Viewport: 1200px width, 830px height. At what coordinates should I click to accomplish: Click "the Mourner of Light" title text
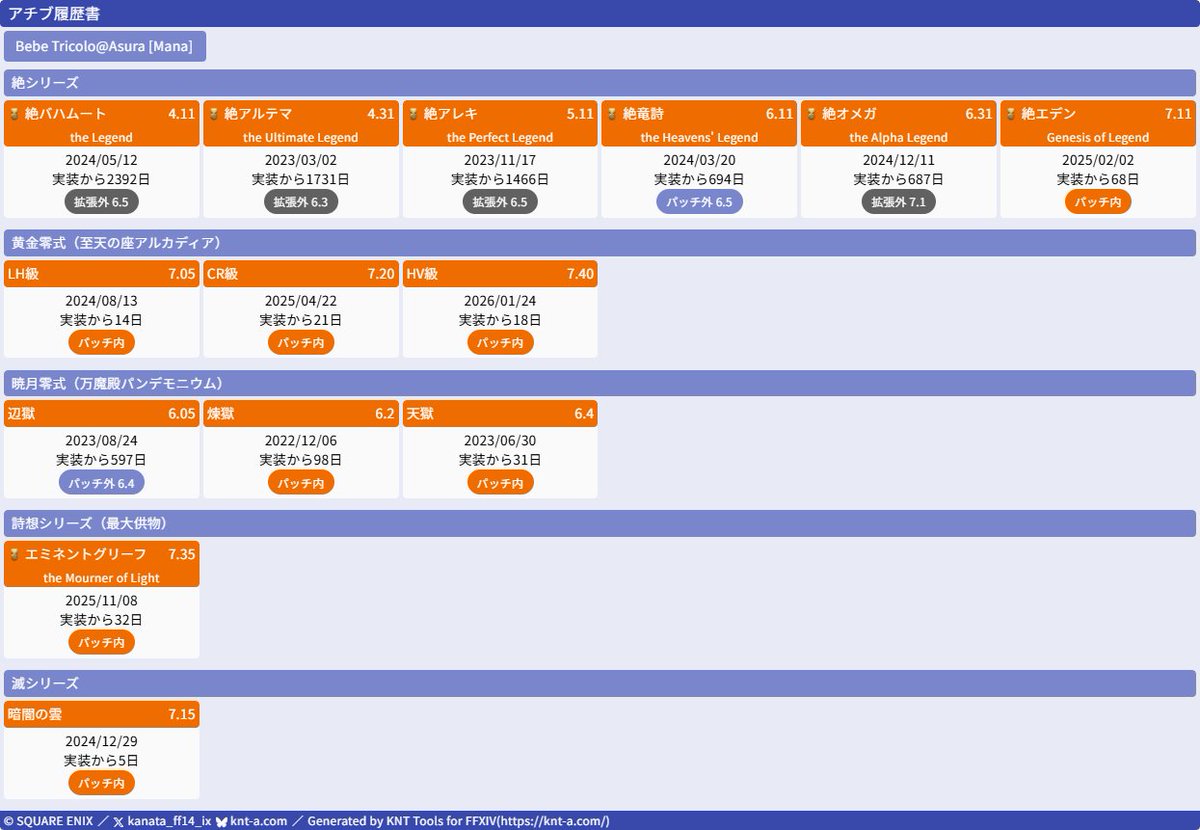coord(101,578)
